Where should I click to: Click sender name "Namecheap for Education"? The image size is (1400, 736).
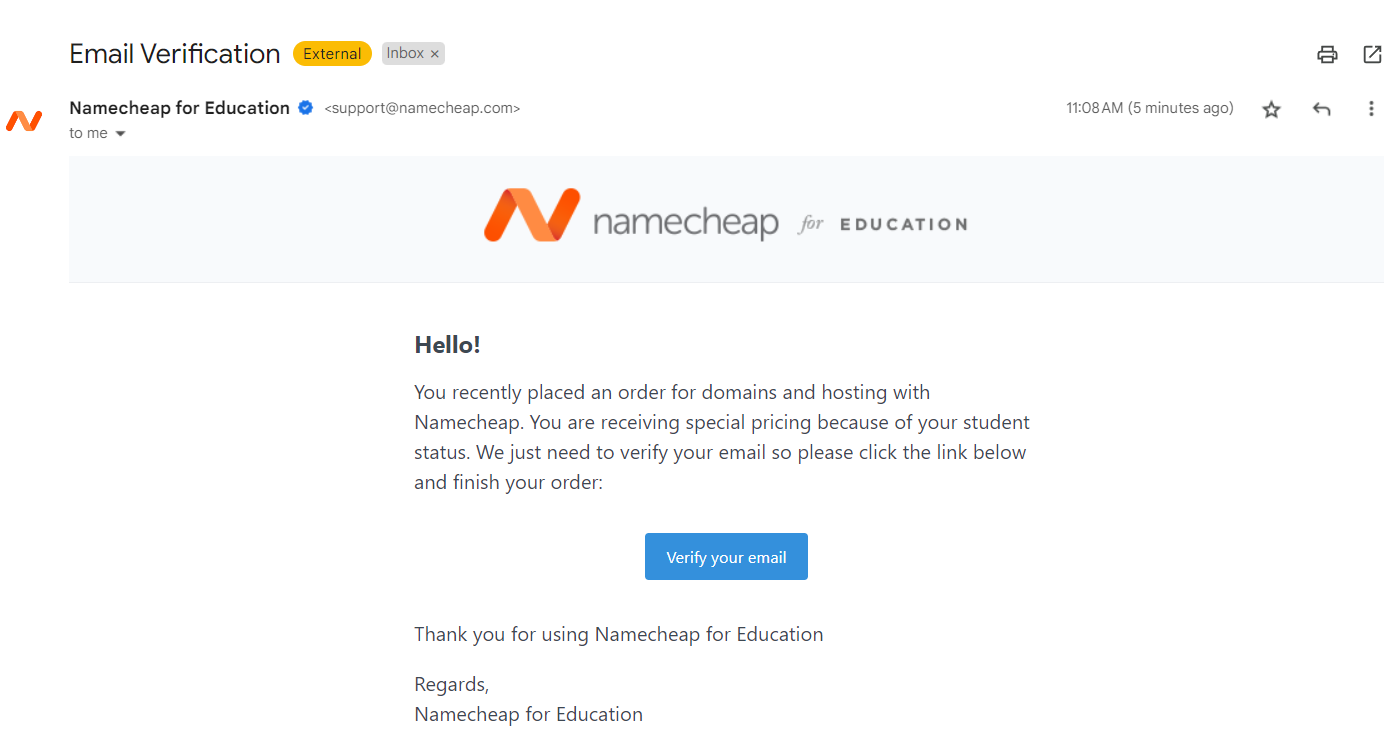[x=180, y=108]
